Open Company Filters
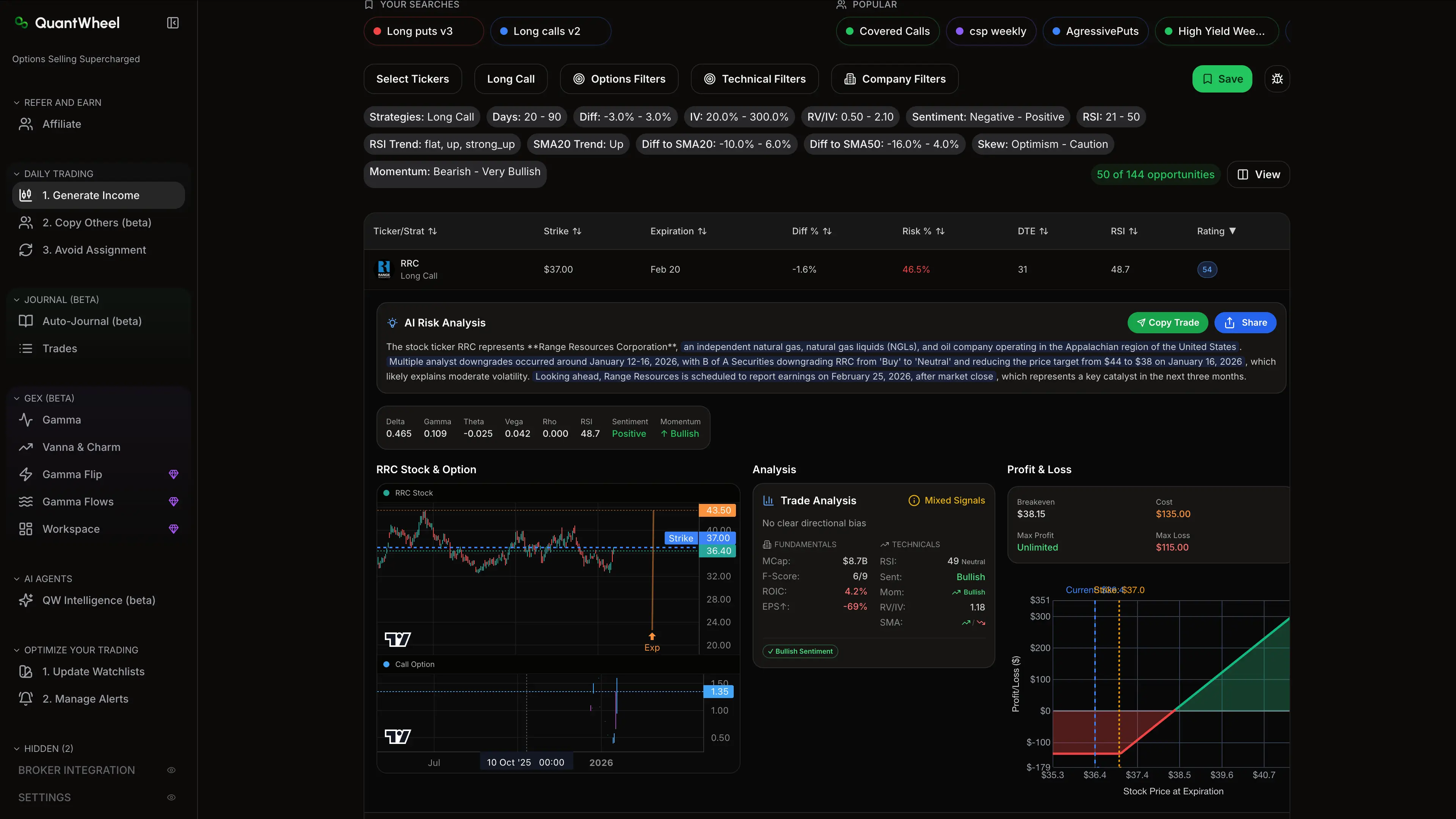1456x819 pixels. [x=894, y=78]
